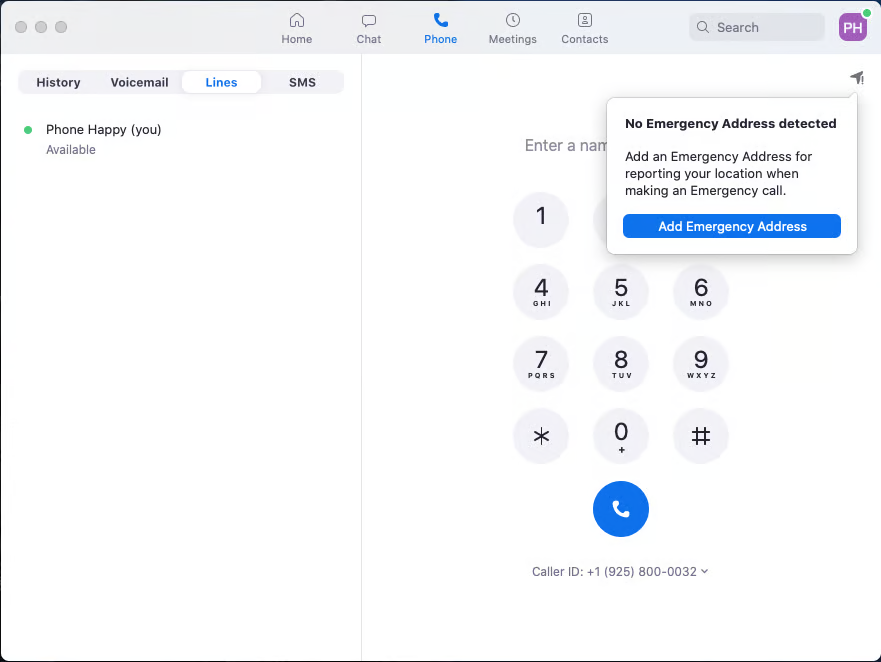Open the Chat tab icon
881x662 pixels.
[369, 21]
